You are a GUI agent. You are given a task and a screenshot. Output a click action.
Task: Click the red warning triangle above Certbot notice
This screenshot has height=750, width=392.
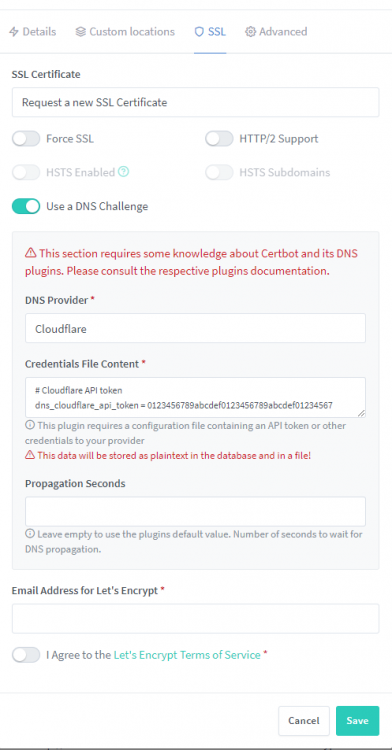31,253
